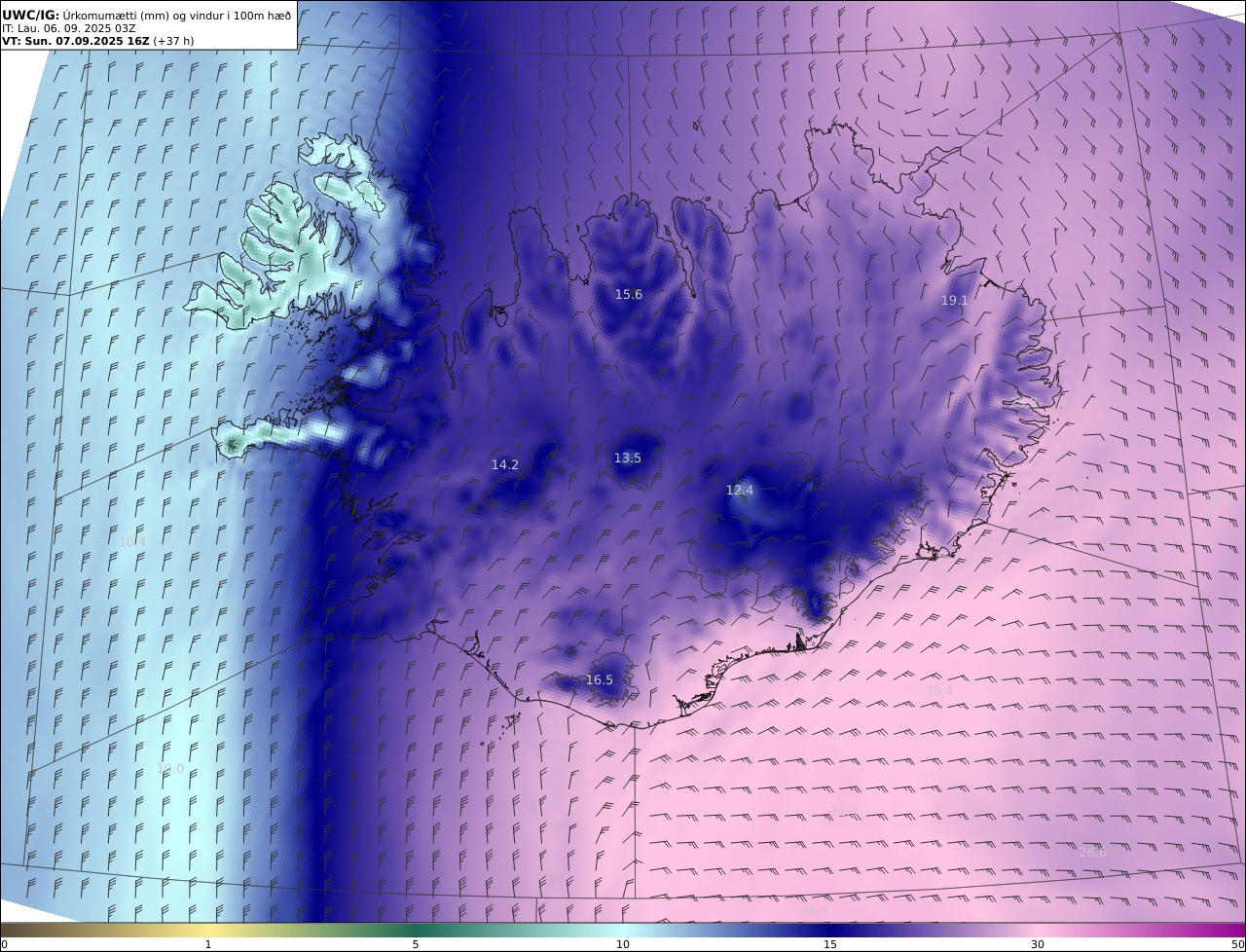The image size is (1246, 952).
Task: Click the colorbar tick label '1'
Action: click(208, 944)
